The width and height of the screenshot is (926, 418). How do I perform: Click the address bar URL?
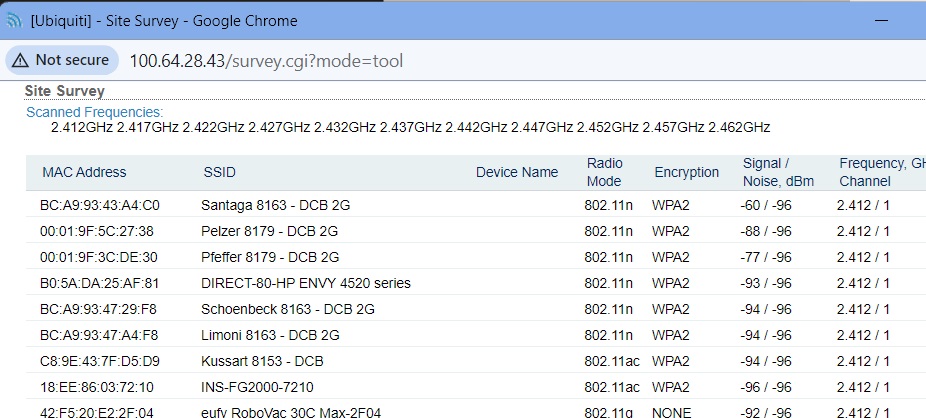[x=265, y=61]
